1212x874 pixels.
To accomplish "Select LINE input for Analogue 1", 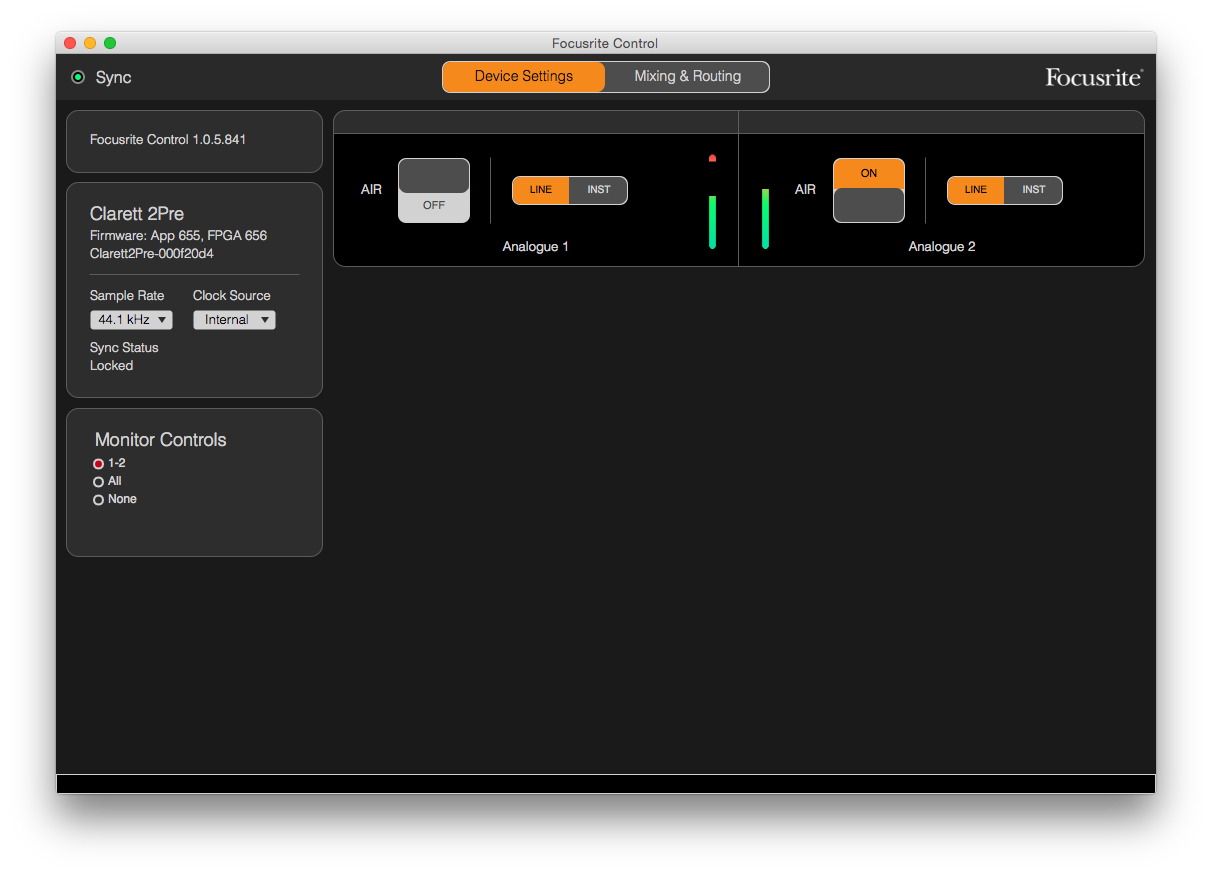I will click(541, 190).
